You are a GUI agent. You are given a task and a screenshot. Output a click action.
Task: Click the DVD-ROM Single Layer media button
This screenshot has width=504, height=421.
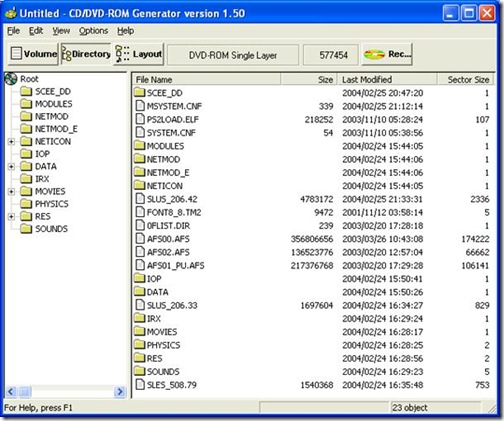[x=233, y=55]
